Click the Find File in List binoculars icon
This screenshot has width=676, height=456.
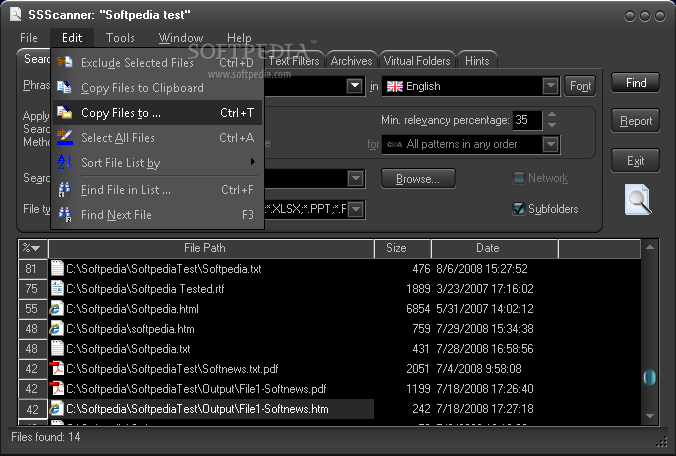(65, 190)
